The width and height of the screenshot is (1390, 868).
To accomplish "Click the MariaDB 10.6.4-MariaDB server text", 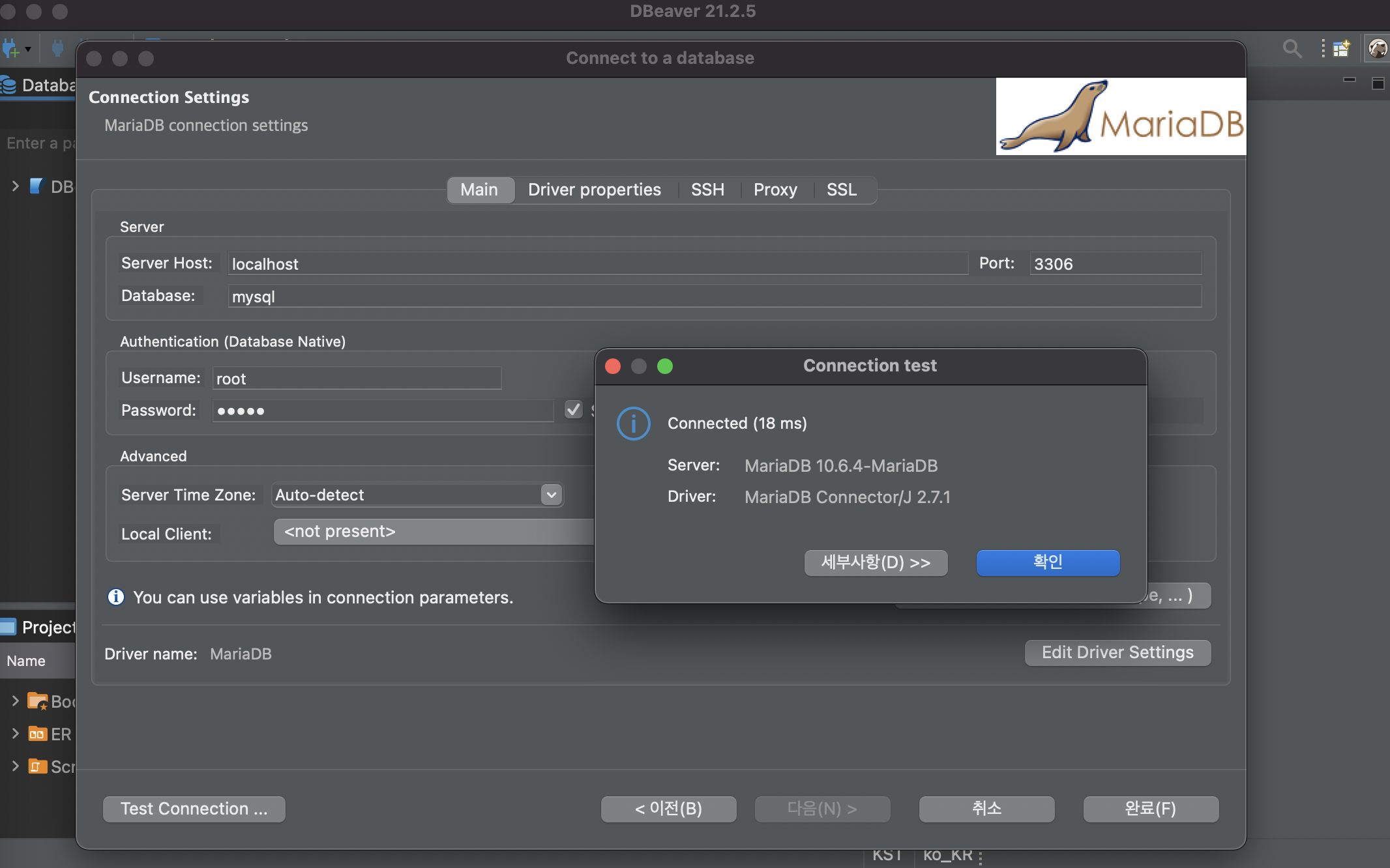I will point(841,466).
